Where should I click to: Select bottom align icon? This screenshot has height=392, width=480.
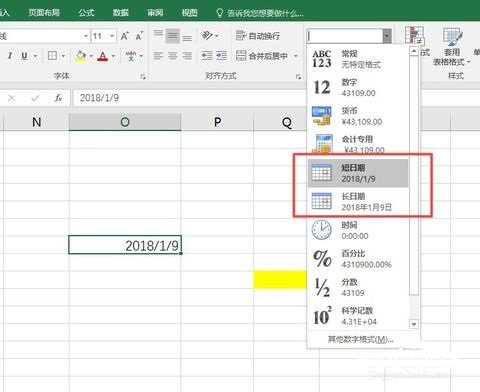187,37
